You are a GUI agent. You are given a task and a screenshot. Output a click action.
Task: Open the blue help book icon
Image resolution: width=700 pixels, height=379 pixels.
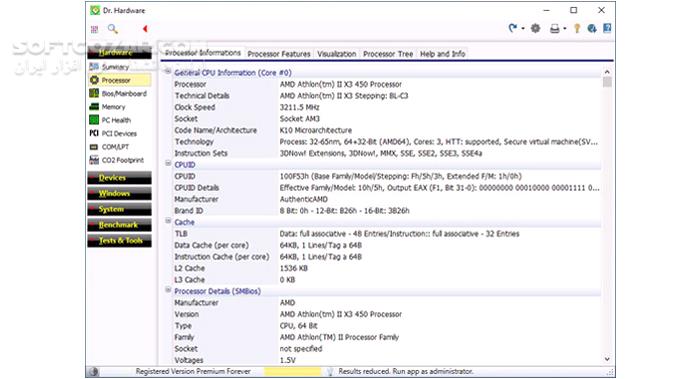[607, 28]
